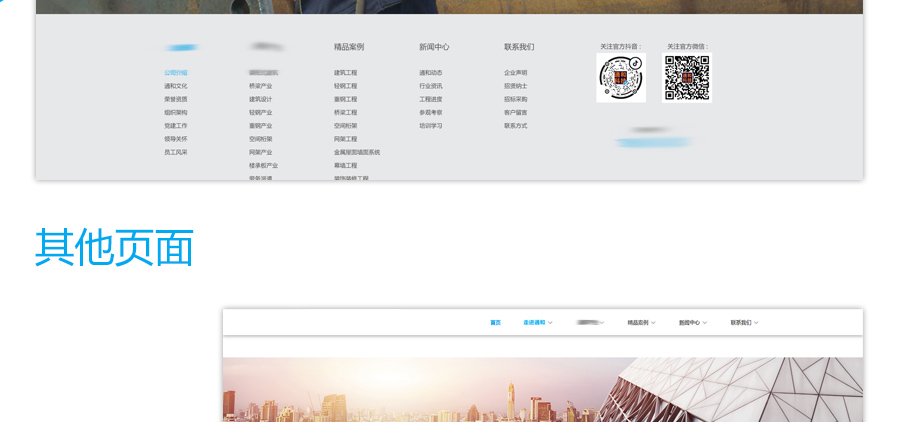Image resolution: width=900 pixels, height=422 pixels.
Task: Open 组织架构 footer link
Action: tap(176, 113)
